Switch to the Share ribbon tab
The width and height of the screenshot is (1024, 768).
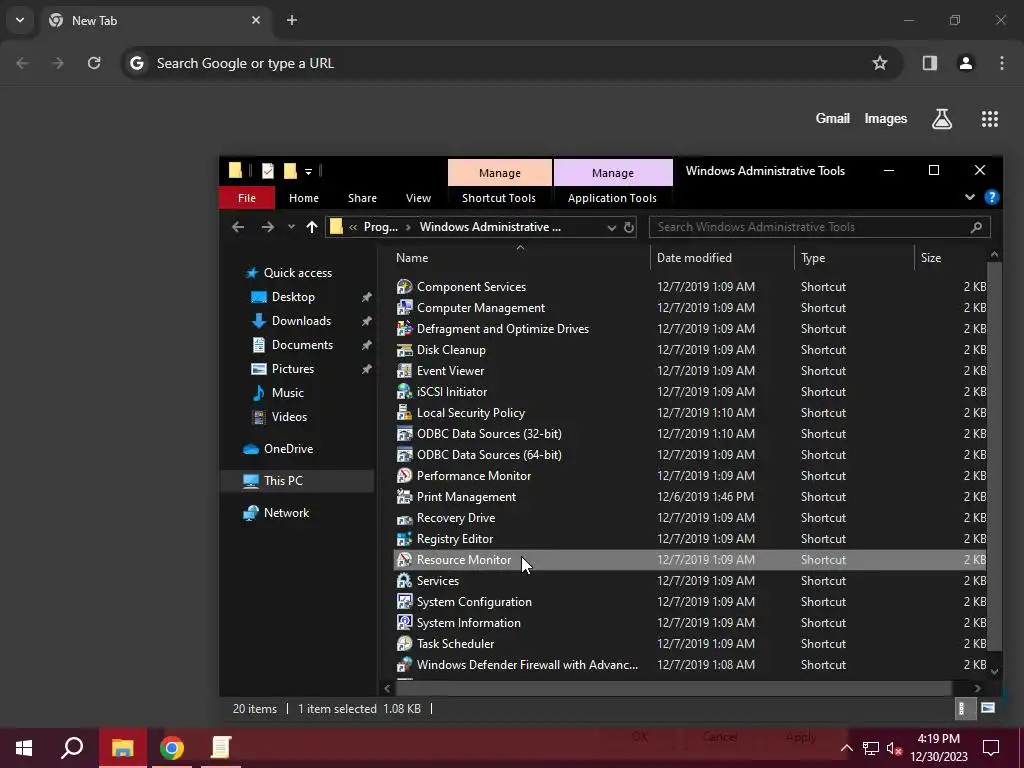[x=362, y=198]
